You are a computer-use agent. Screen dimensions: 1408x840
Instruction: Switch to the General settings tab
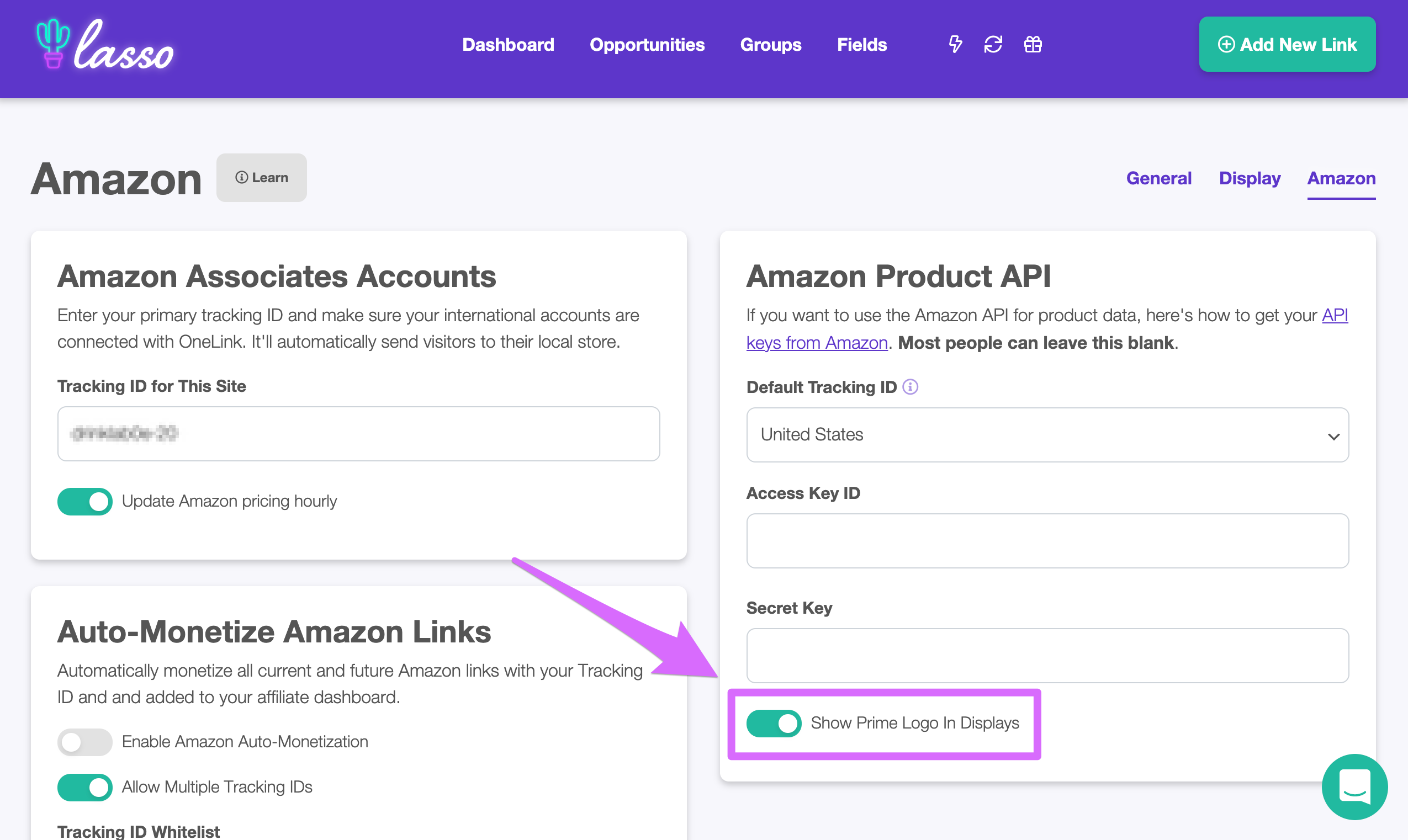point(1158,178)
